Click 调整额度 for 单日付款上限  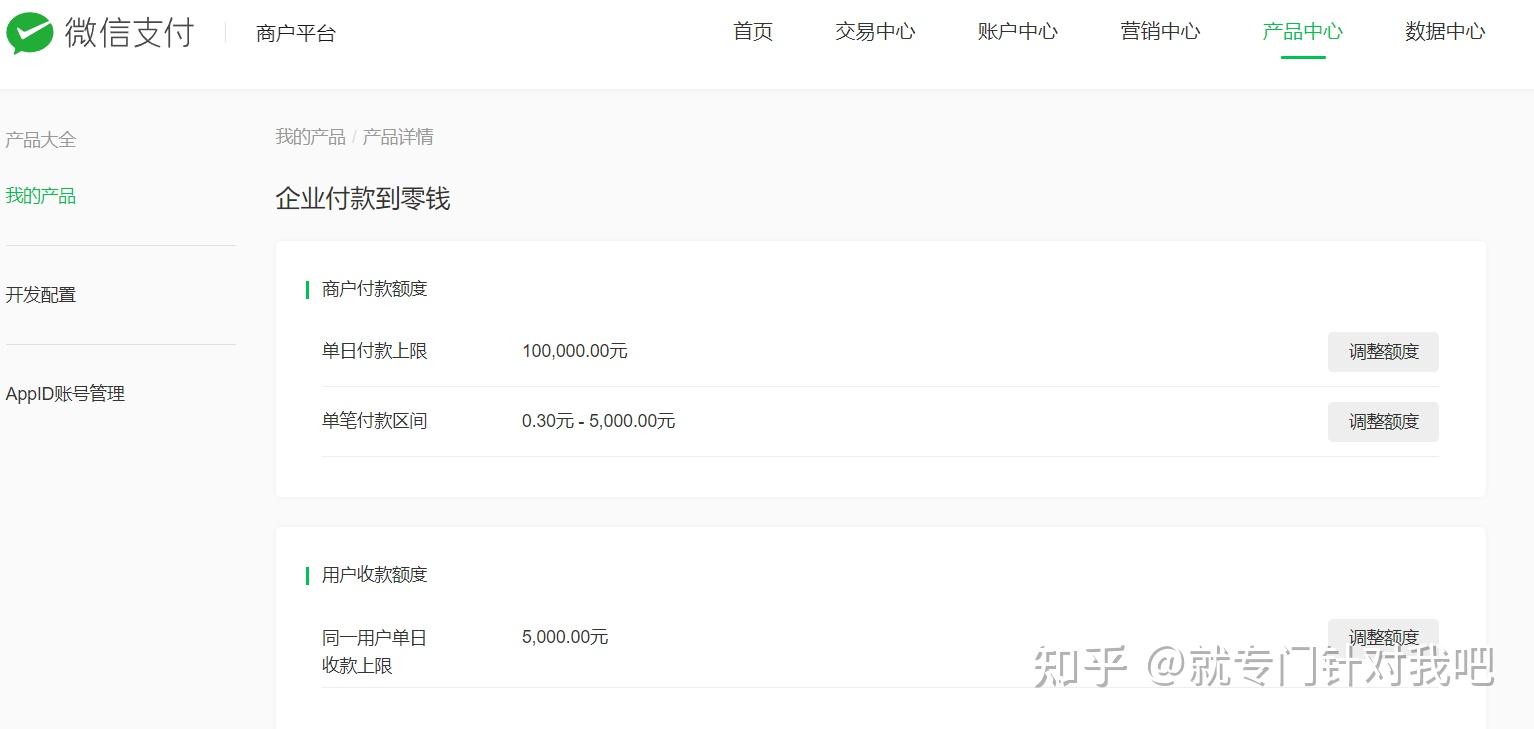[x=1383, y=352]
